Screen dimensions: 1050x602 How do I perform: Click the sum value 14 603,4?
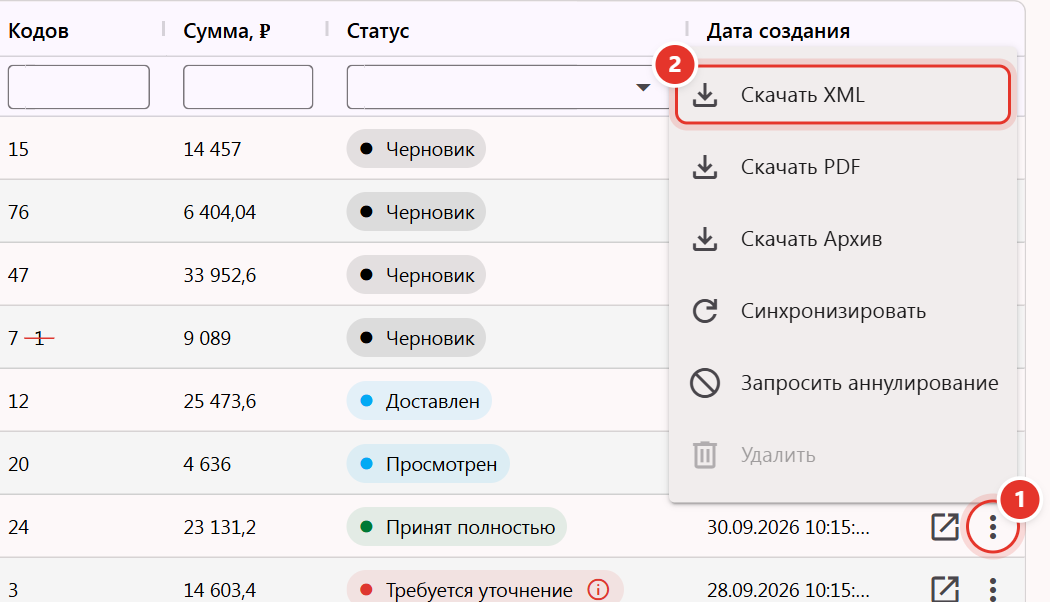coord(220,590)
